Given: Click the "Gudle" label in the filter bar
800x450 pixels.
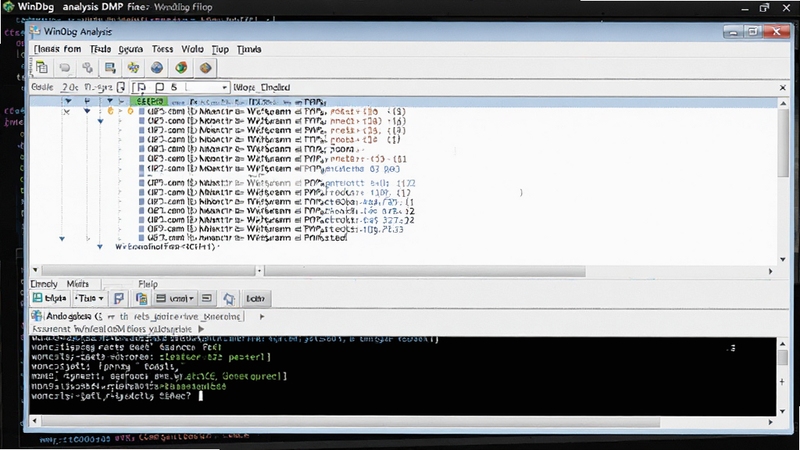Looking at the screenshot, I should [x=42, y=87].
